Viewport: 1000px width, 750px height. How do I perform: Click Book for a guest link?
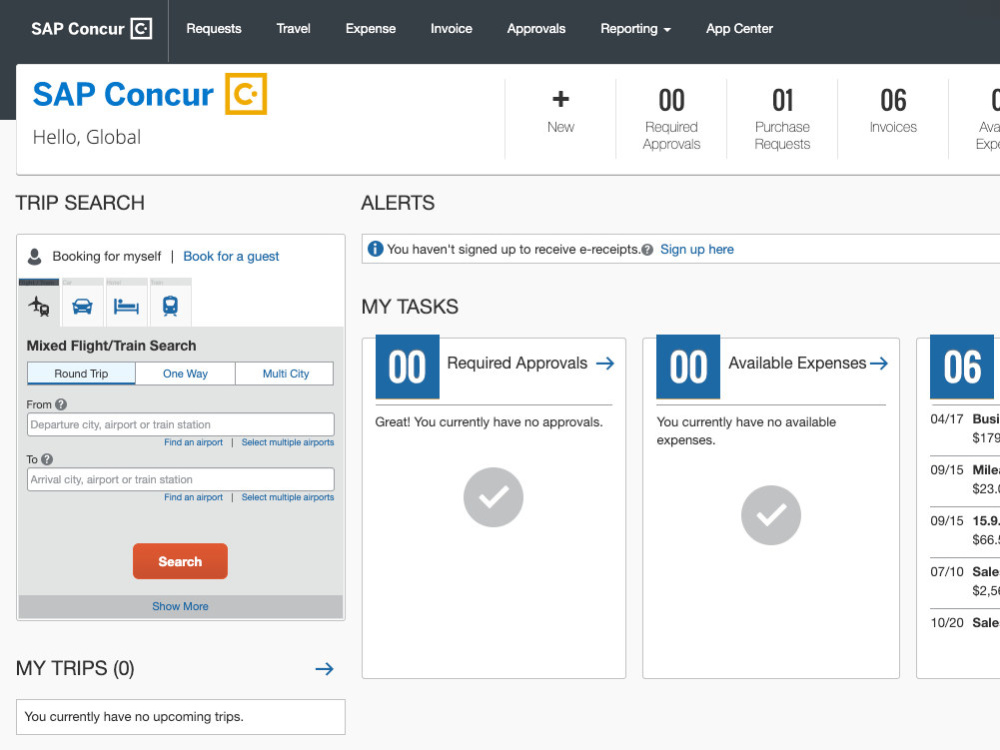pos(232,256)
